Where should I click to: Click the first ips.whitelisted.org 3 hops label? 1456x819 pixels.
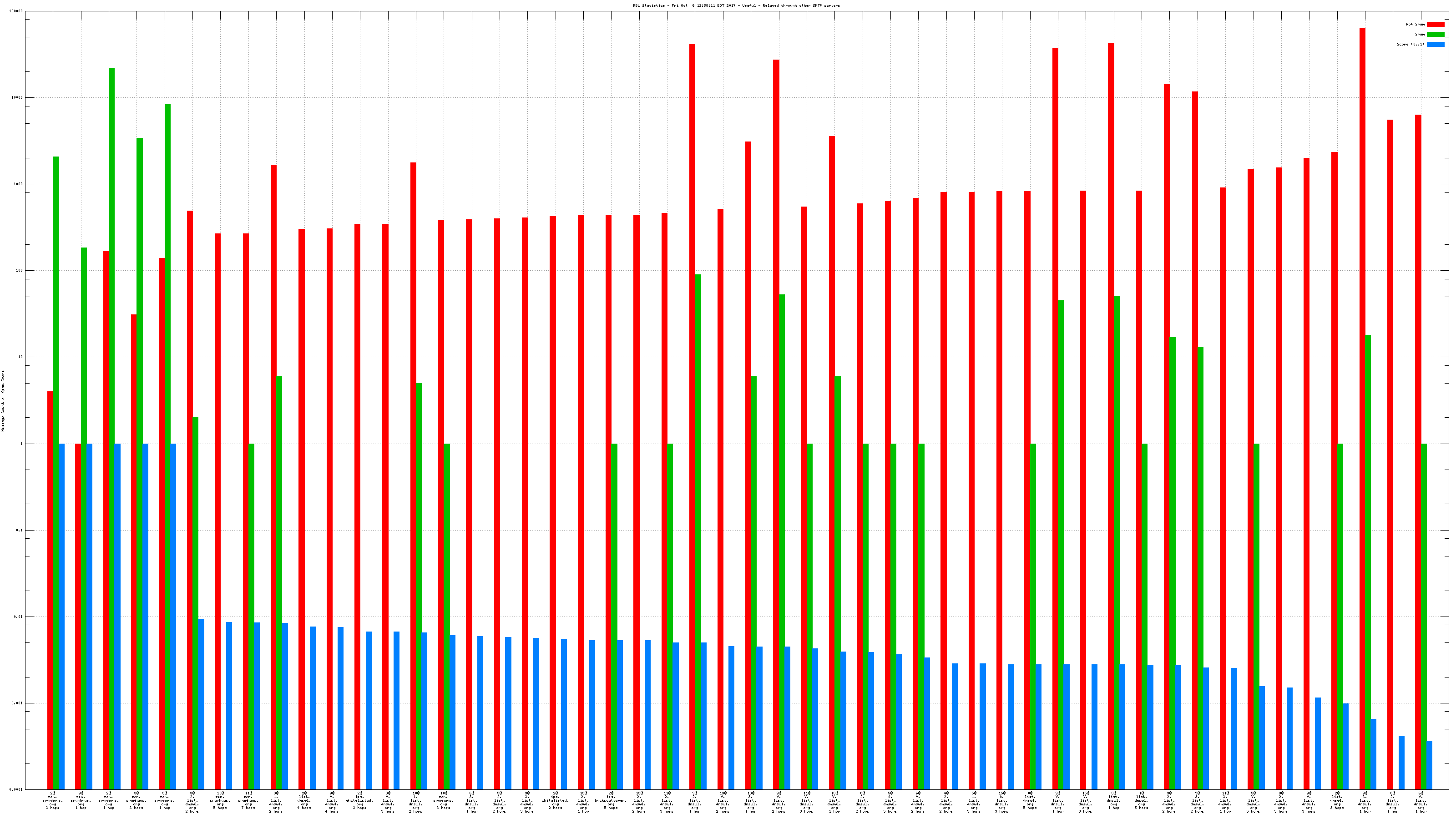[x=359, y=801]
